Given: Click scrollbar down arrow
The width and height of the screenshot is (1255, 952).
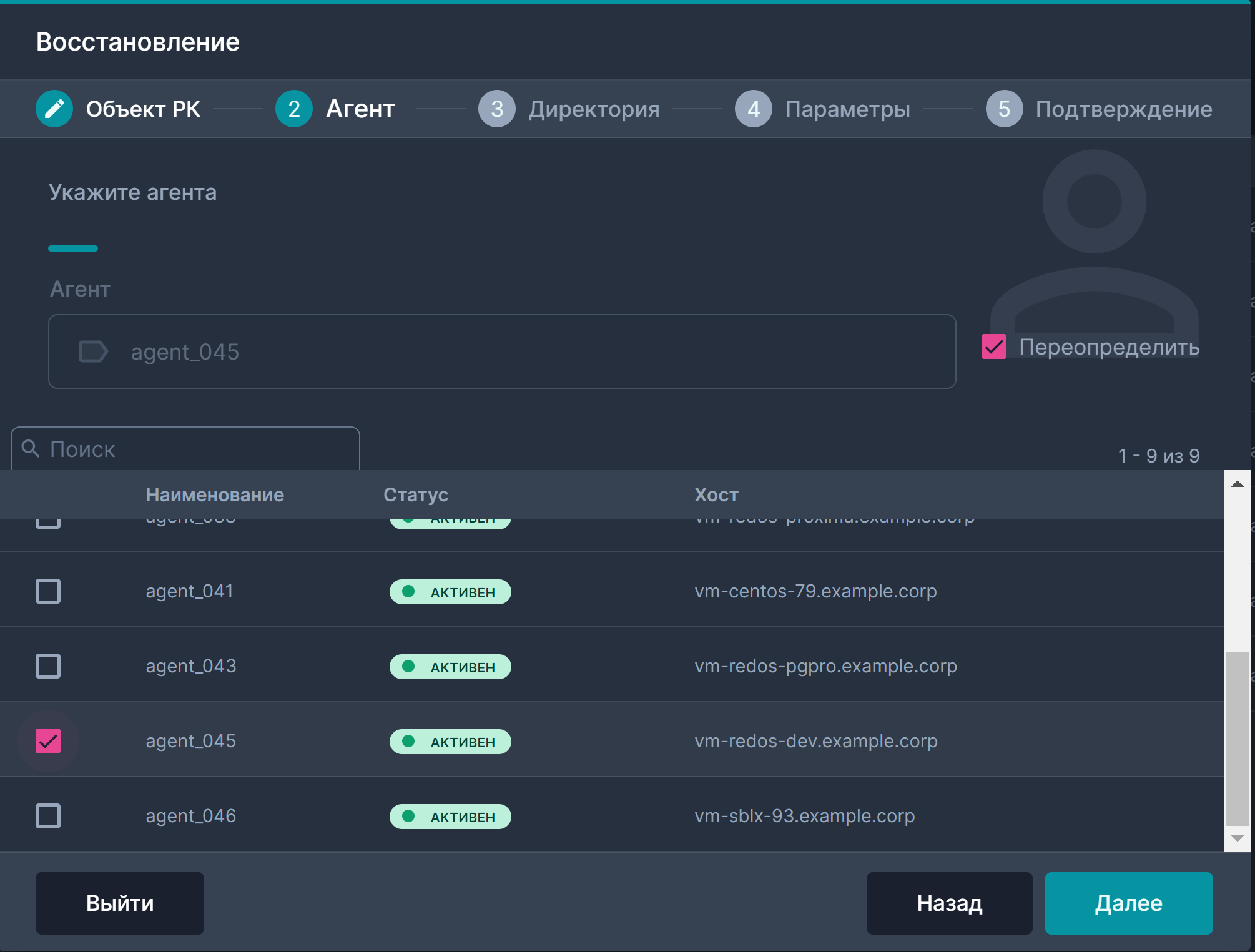Looking at the screenshot, I should pos(1237,838).
